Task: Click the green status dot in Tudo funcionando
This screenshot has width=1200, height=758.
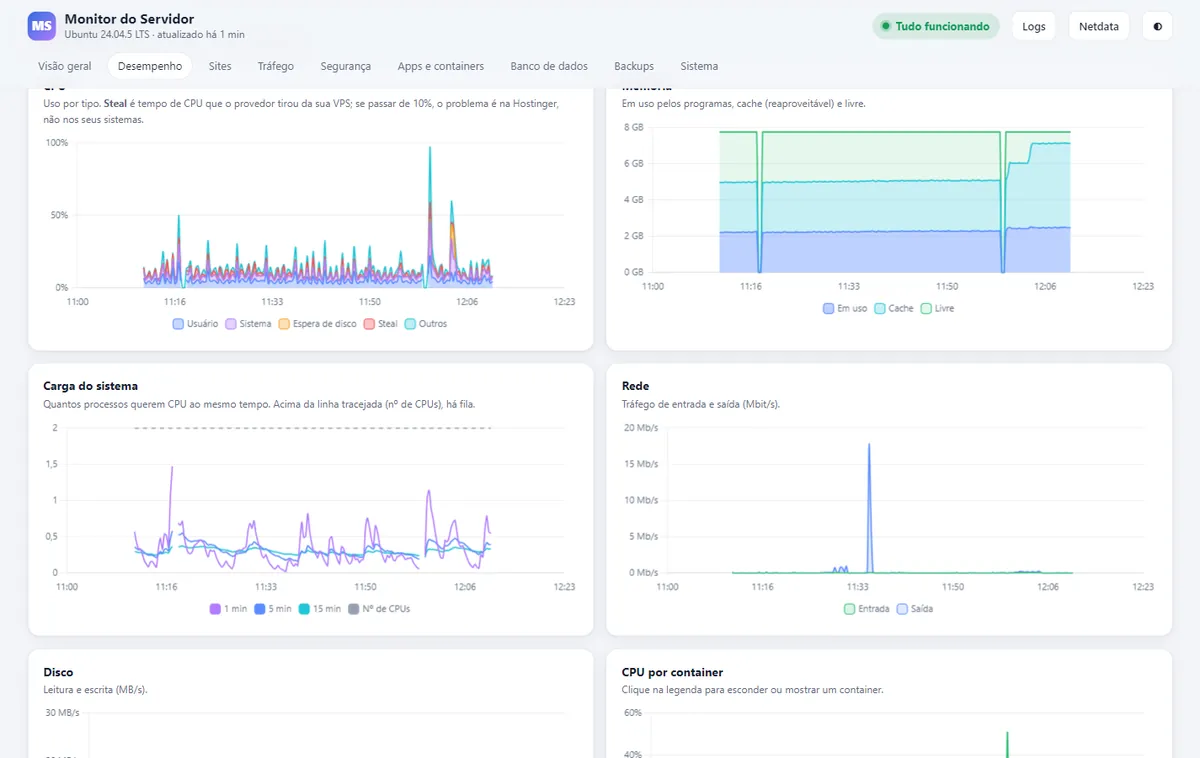Action: coord(885,26)
